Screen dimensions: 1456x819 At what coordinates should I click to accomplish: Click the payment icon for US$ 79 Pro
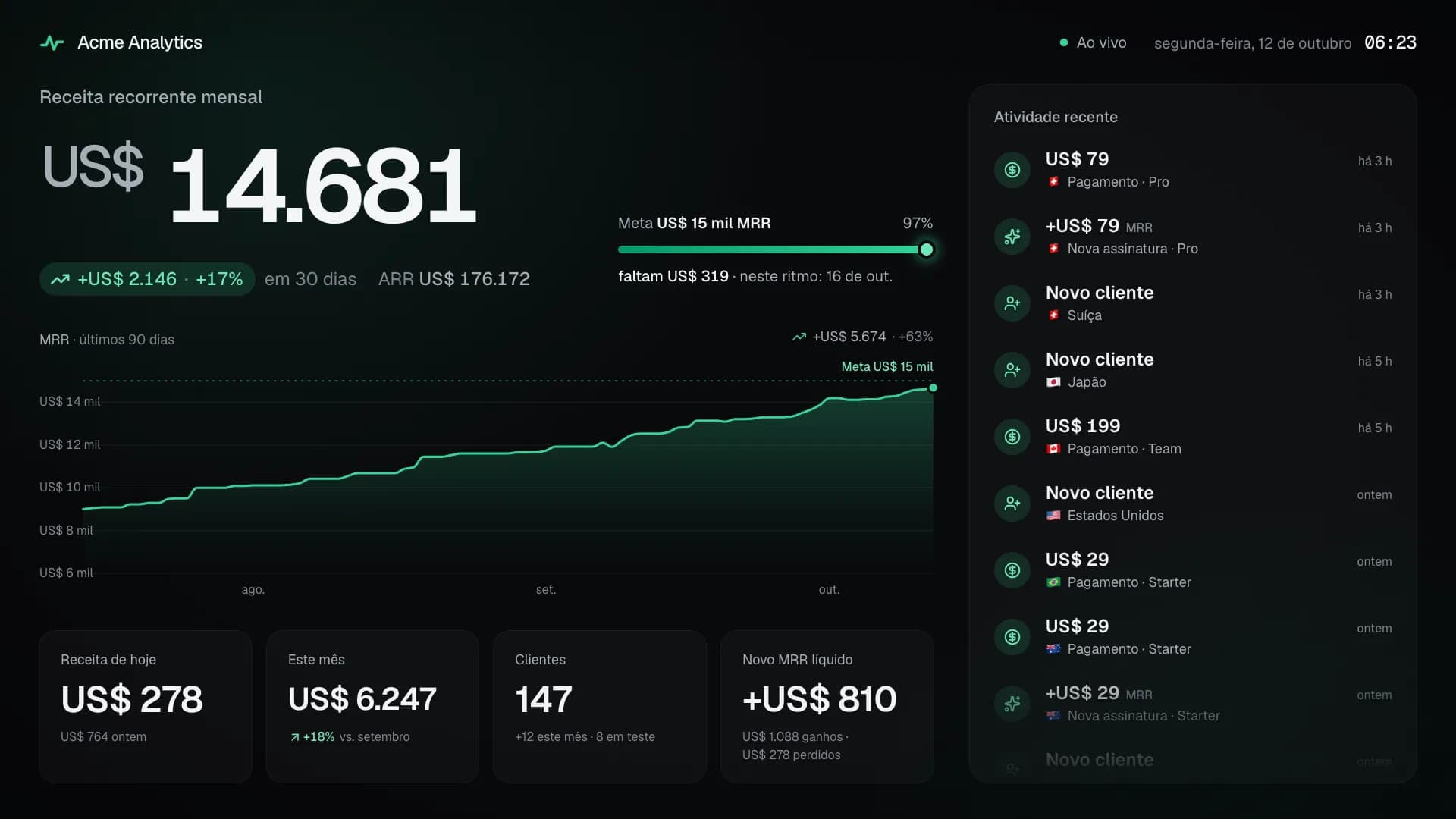click(1012, 170)
